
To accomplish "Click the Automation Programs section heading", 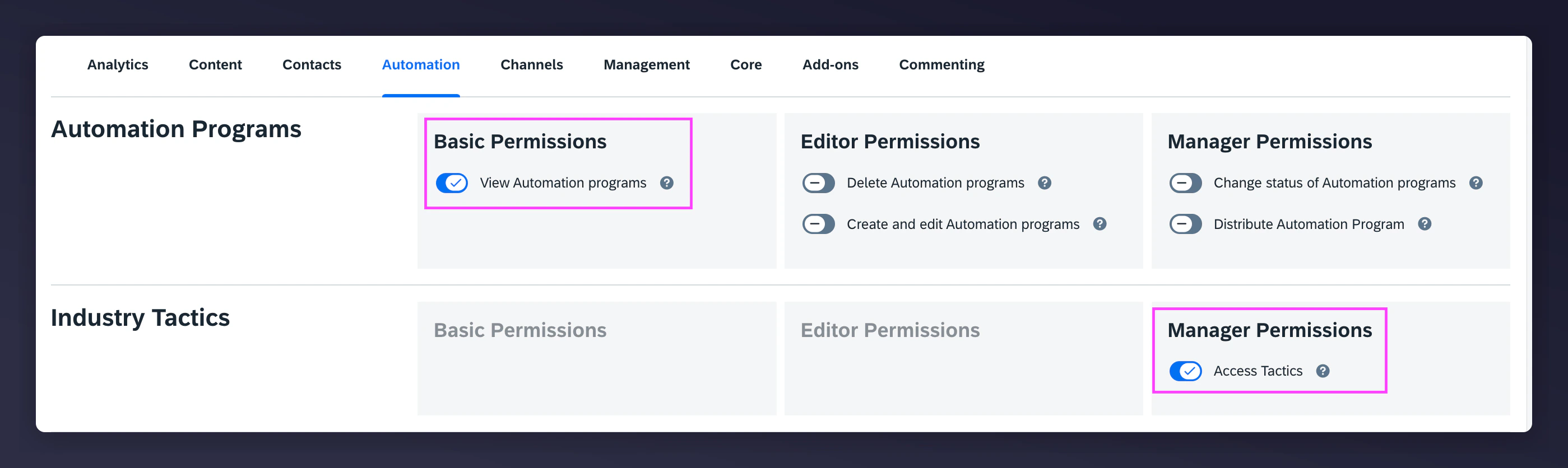I will [176, 129].
